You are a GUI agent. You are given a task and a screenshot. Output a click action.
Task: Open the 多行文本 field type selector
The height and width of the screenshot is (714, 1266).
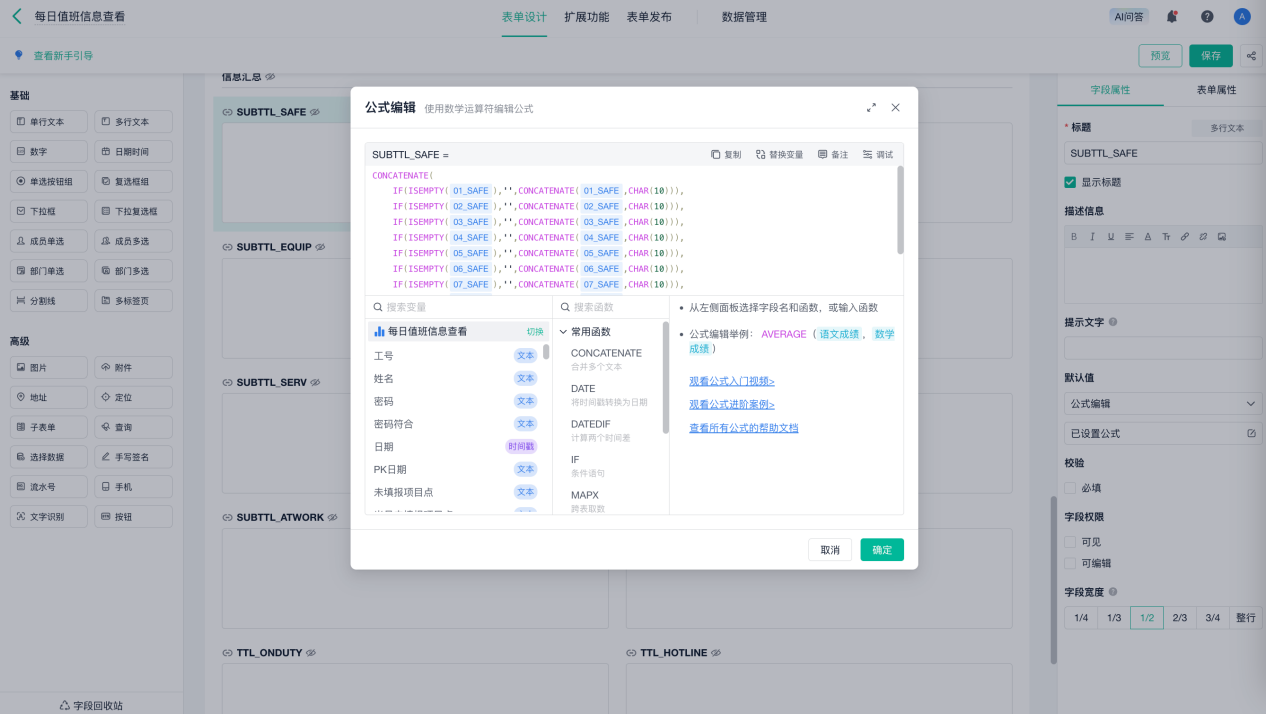click(1226, 128)
